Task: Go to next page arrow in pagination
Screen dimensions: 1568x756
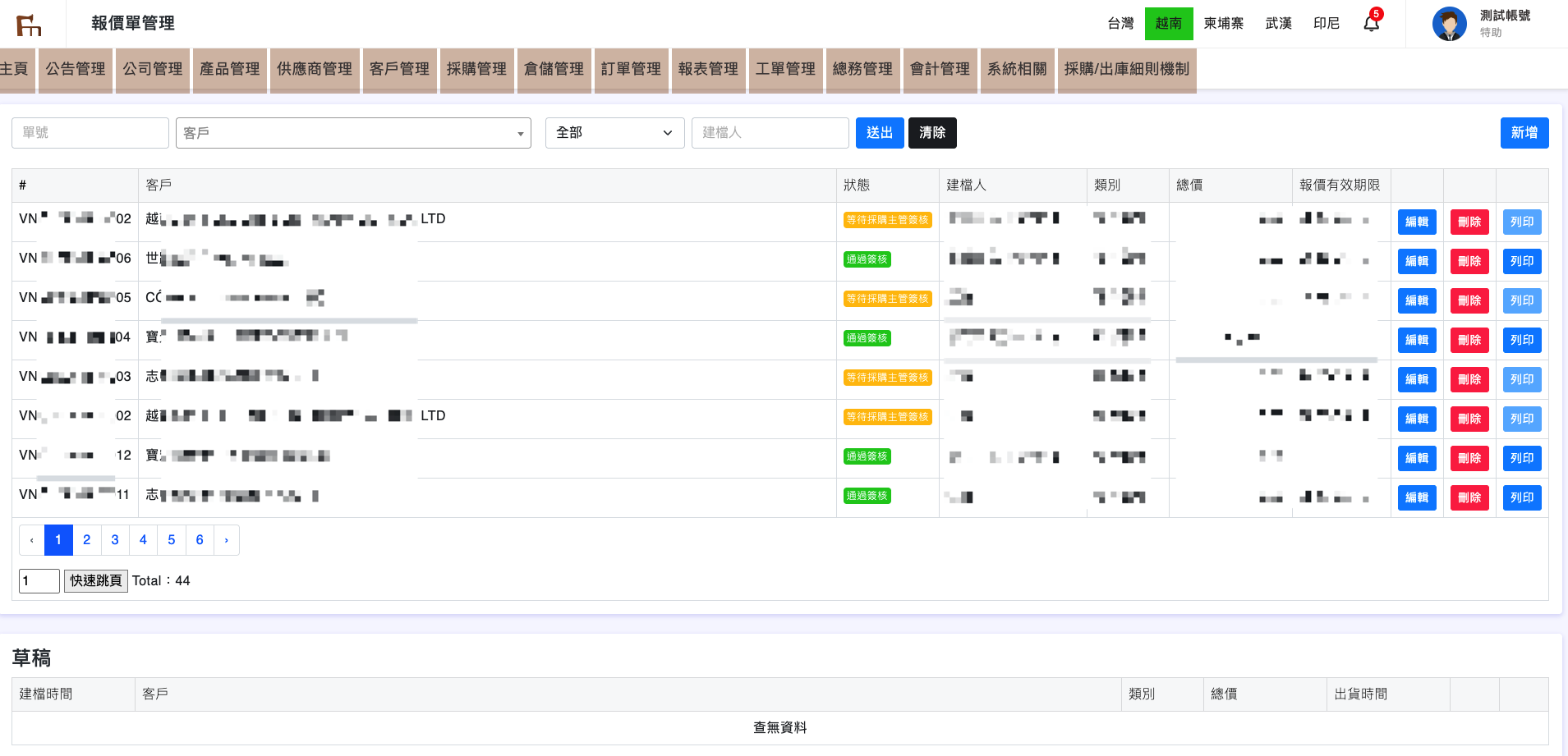Action: tap(226, 540)
